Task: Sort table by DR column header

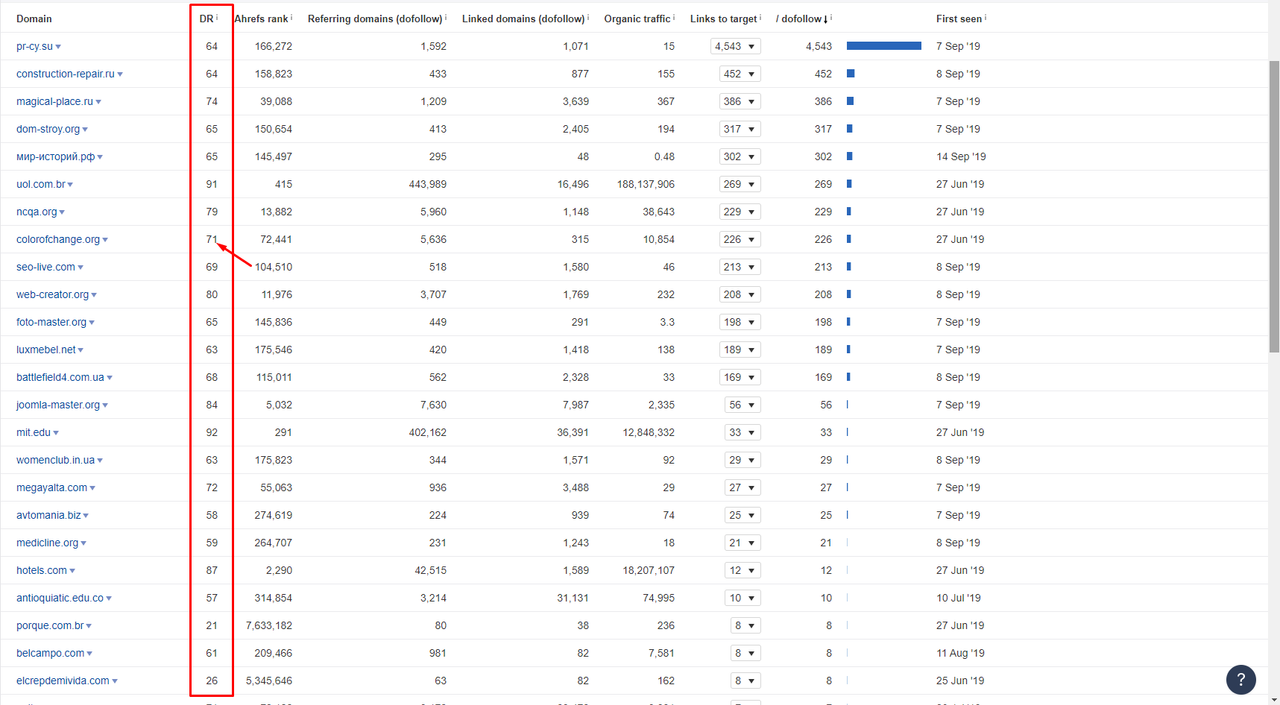Action: [205, 19]
